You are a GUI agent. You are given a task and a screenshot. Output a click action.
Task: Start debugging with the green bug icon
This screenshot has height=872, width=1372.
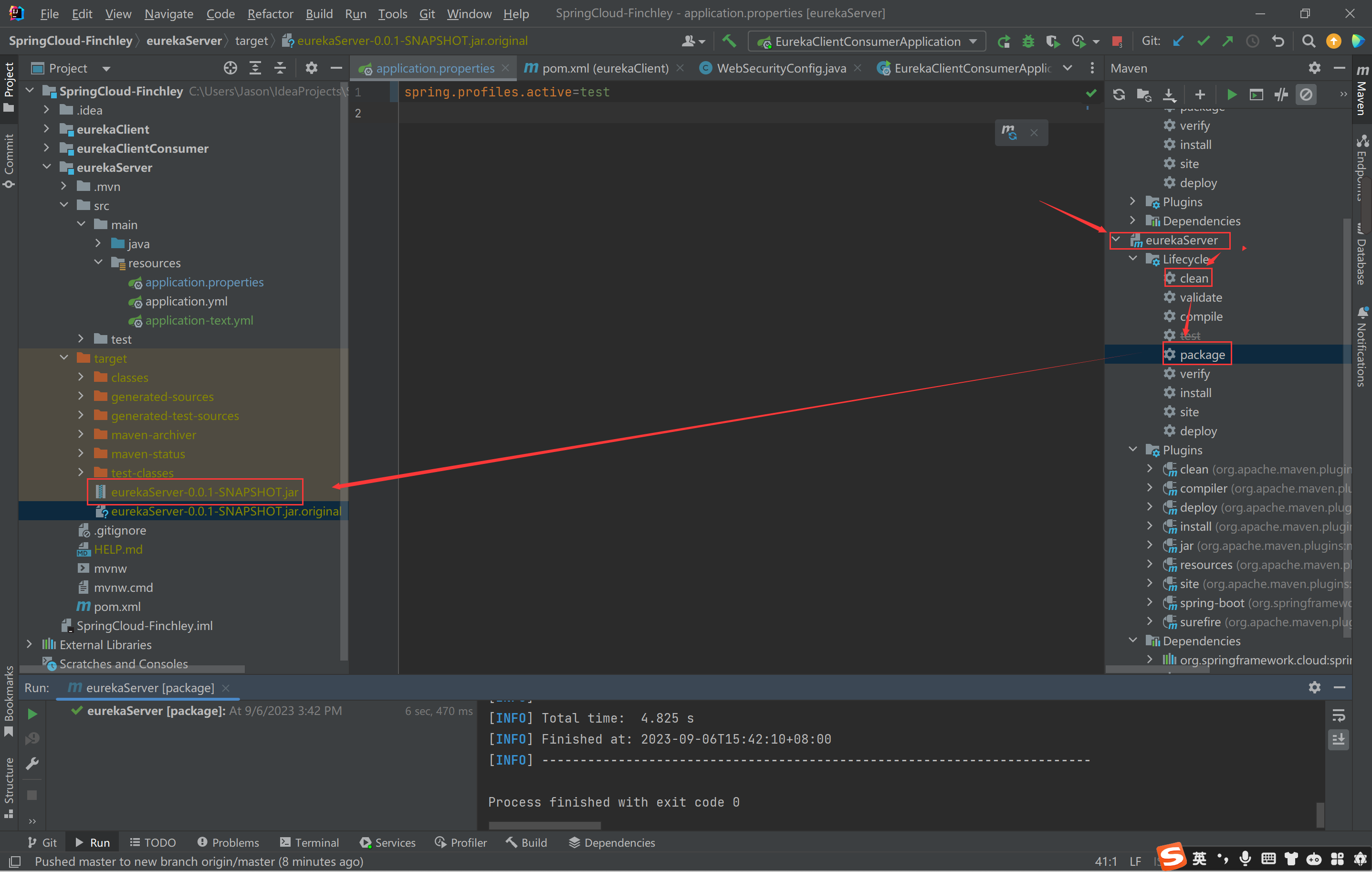click(1028, 41)
